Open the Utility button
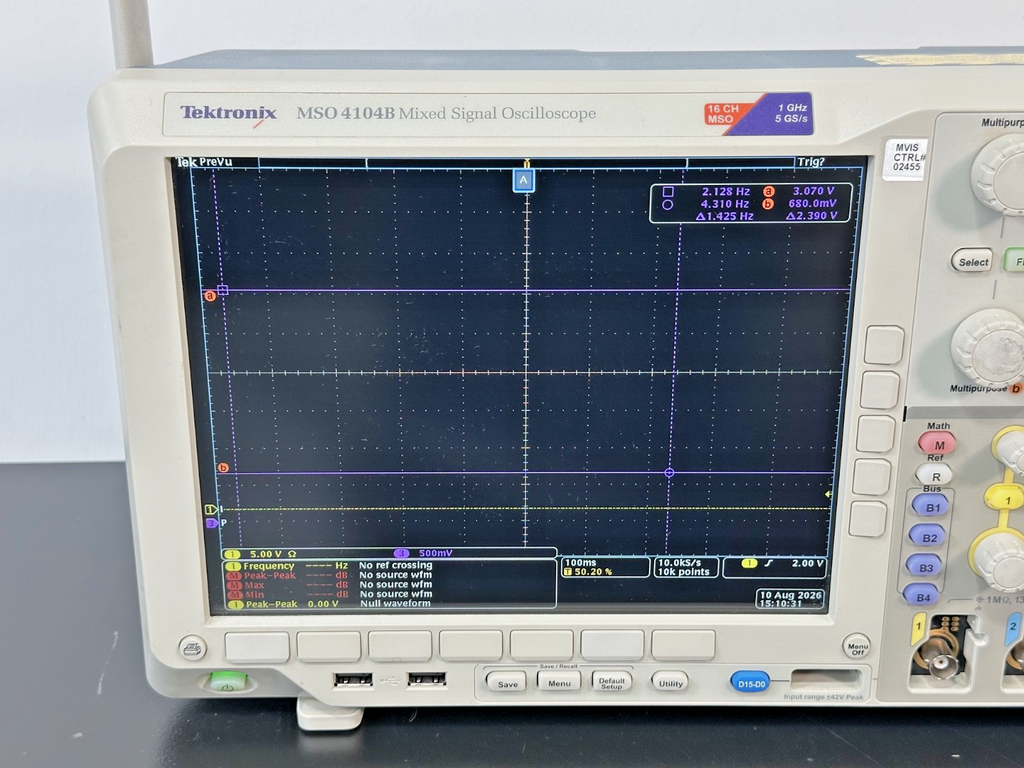Image resolution: width=1024 pixels, height=768 pixels. [x=670, y=683]
